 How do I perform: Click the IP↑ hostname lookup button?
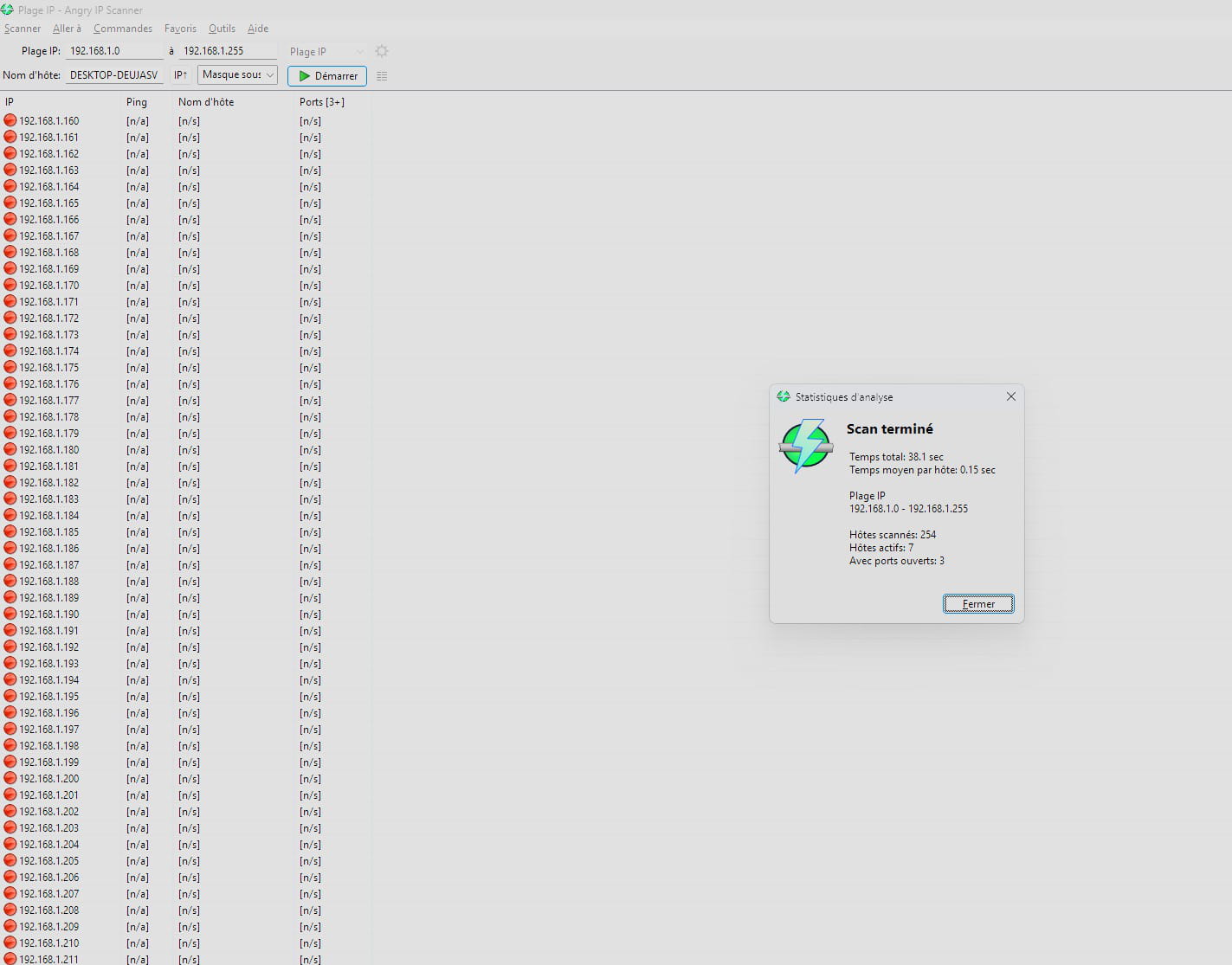180,75
